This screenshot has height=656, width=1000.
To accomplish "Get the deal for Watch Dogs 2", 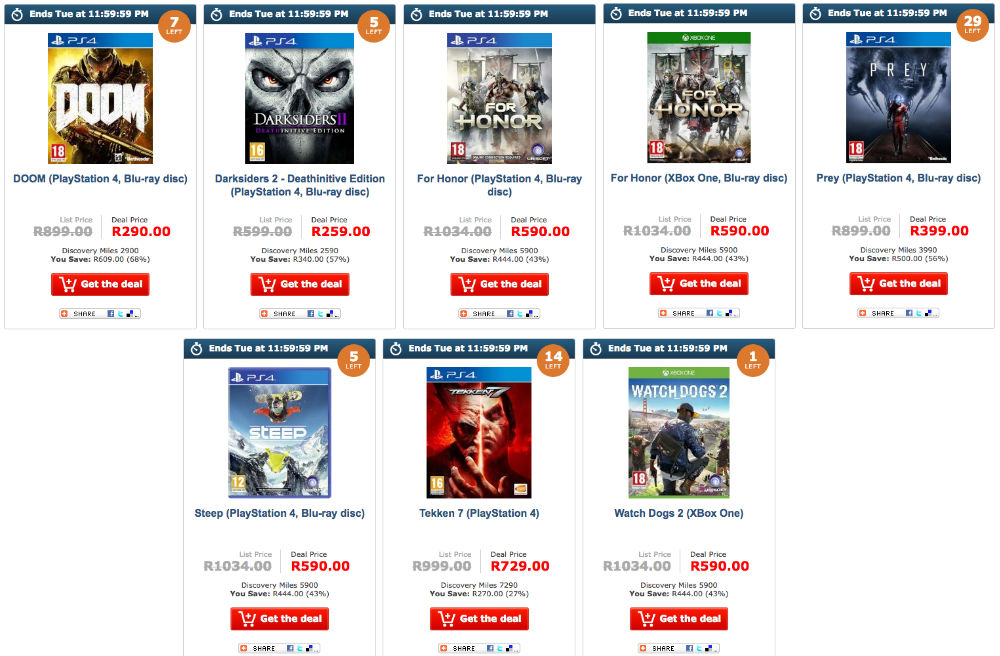I will [x=679, y=619].
